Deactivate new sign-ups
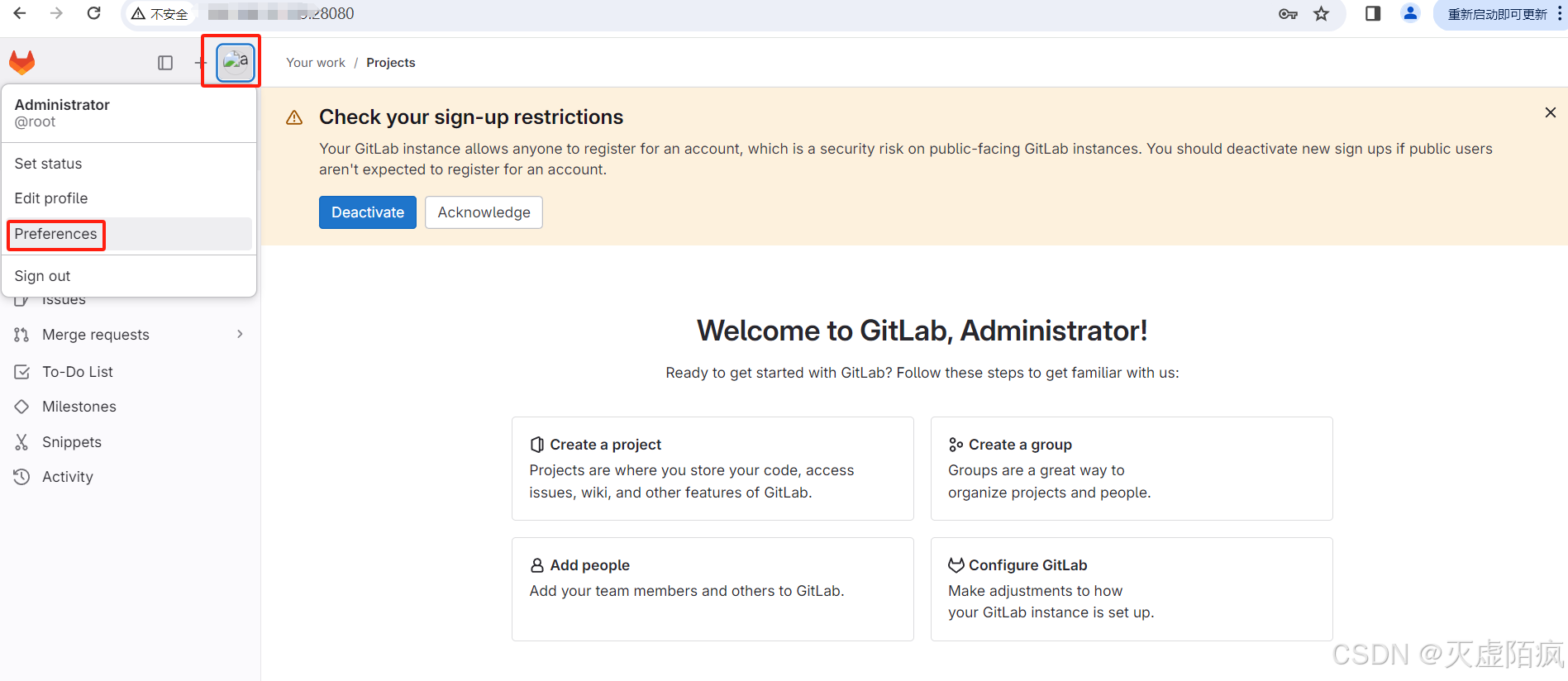Screen dimensions: 1568x681 368,212
